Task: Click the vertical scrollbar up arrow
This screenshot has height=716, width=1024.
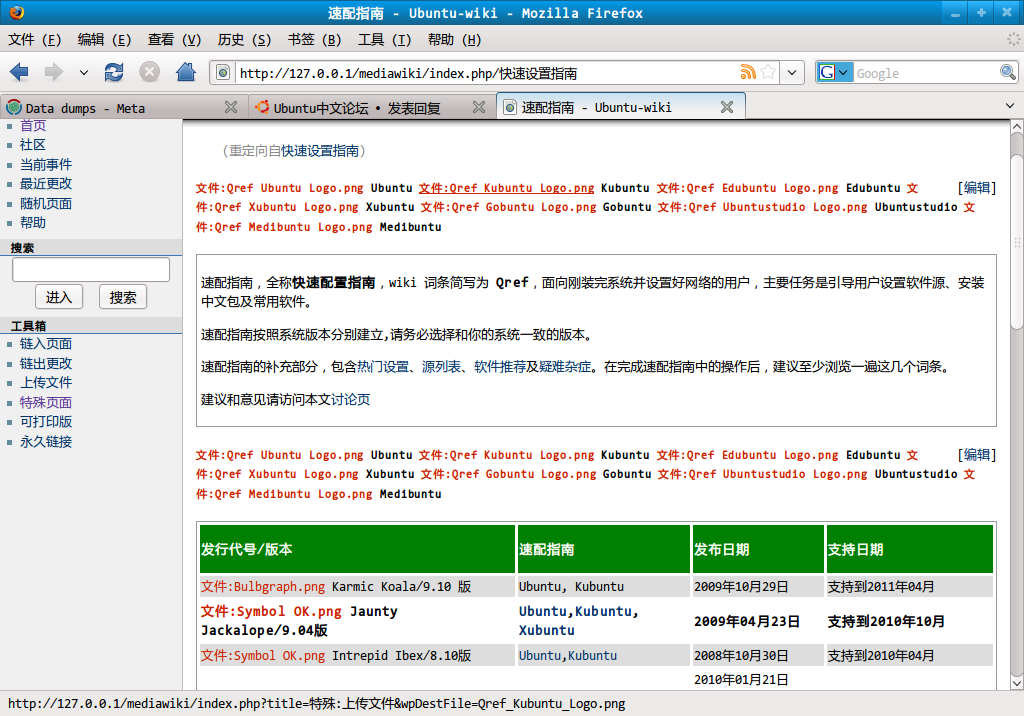Action: [1016, 126]
